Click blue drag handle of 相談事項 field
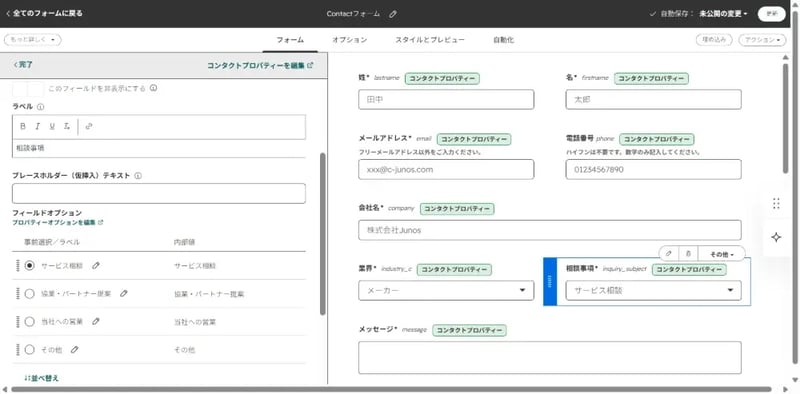This screenshot has width=800, height=394. (550, 281)
